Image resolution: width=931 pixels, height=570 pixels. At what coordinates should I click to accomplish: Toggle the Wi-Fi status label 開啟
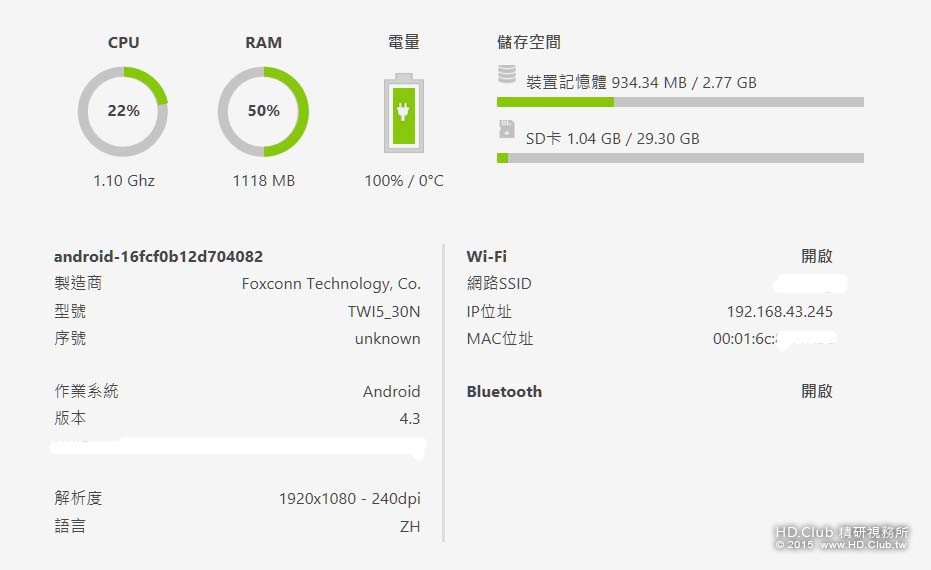816,256
